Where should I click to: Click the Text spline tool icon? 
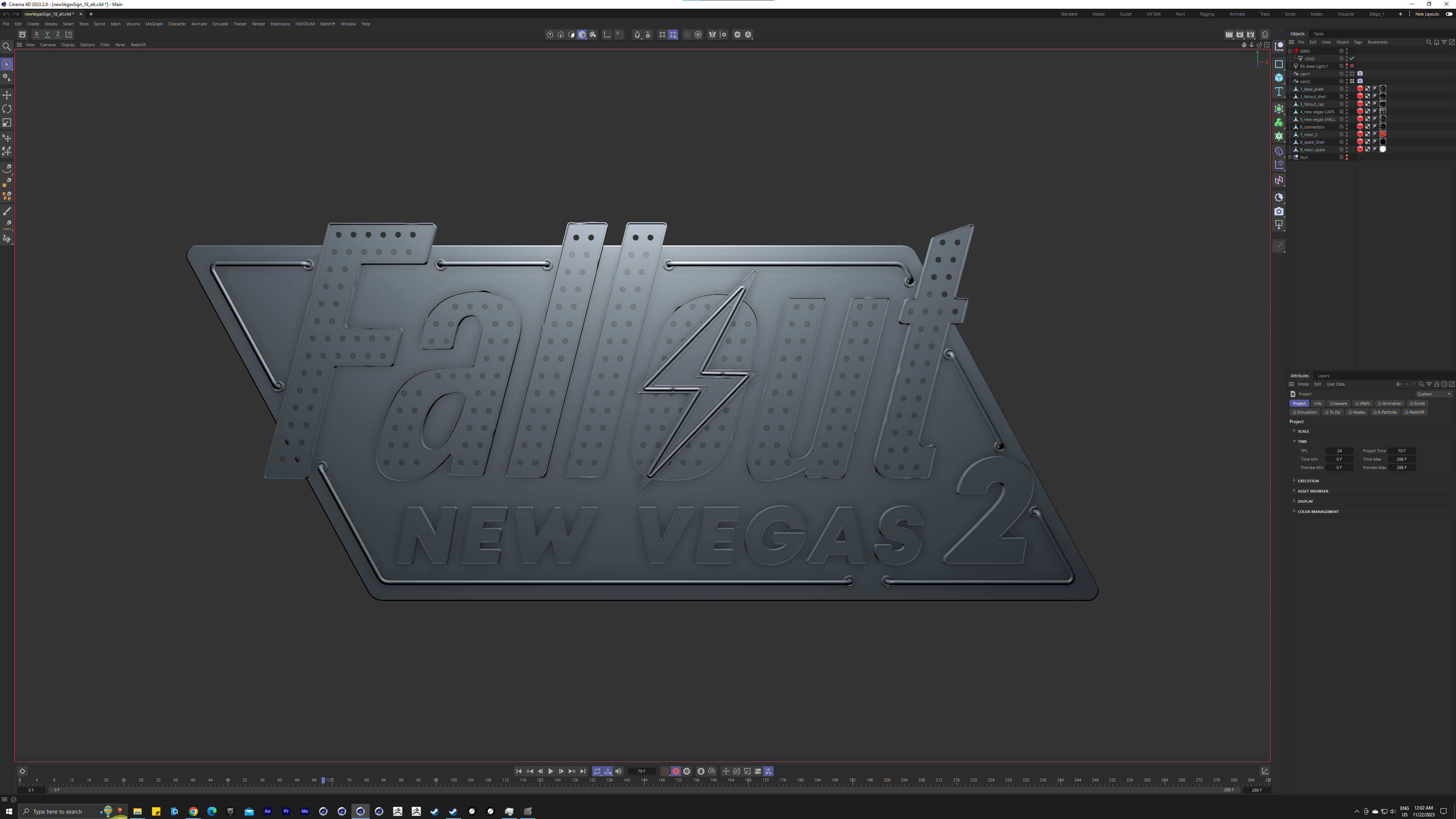pos(1279,91)
